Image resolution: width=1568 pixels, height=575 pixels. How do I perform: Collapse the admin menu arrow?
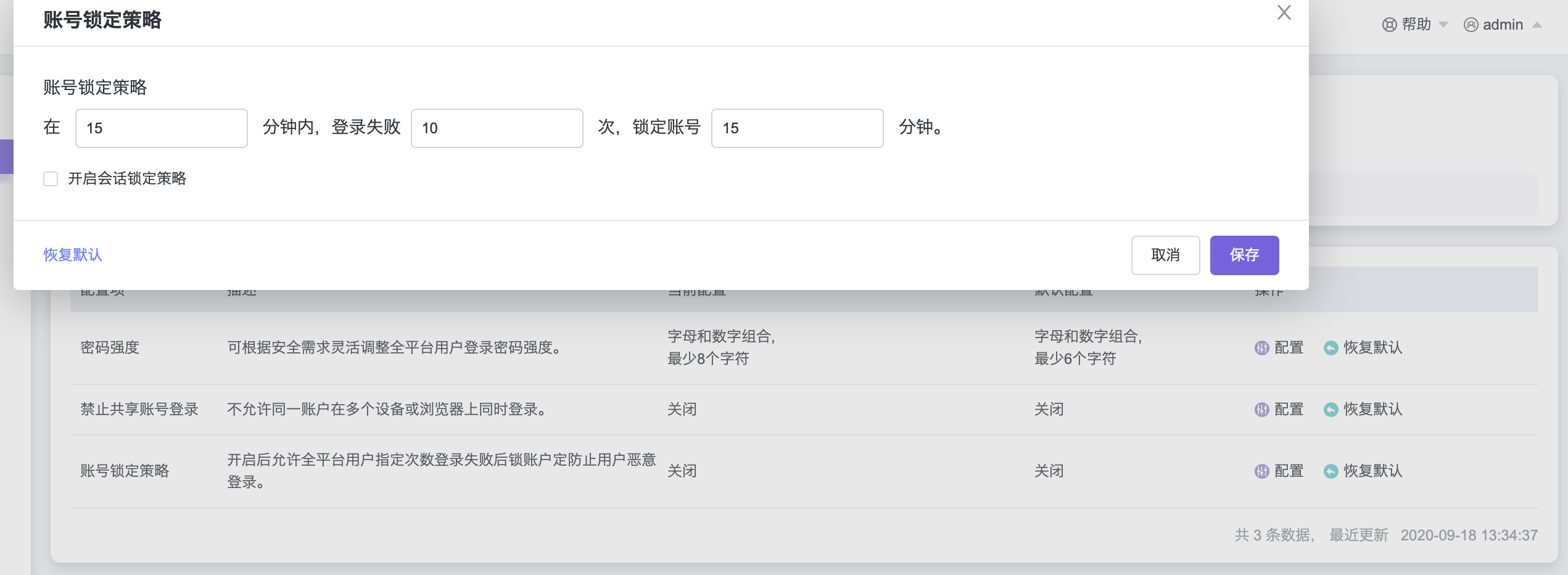(1537, 25)
